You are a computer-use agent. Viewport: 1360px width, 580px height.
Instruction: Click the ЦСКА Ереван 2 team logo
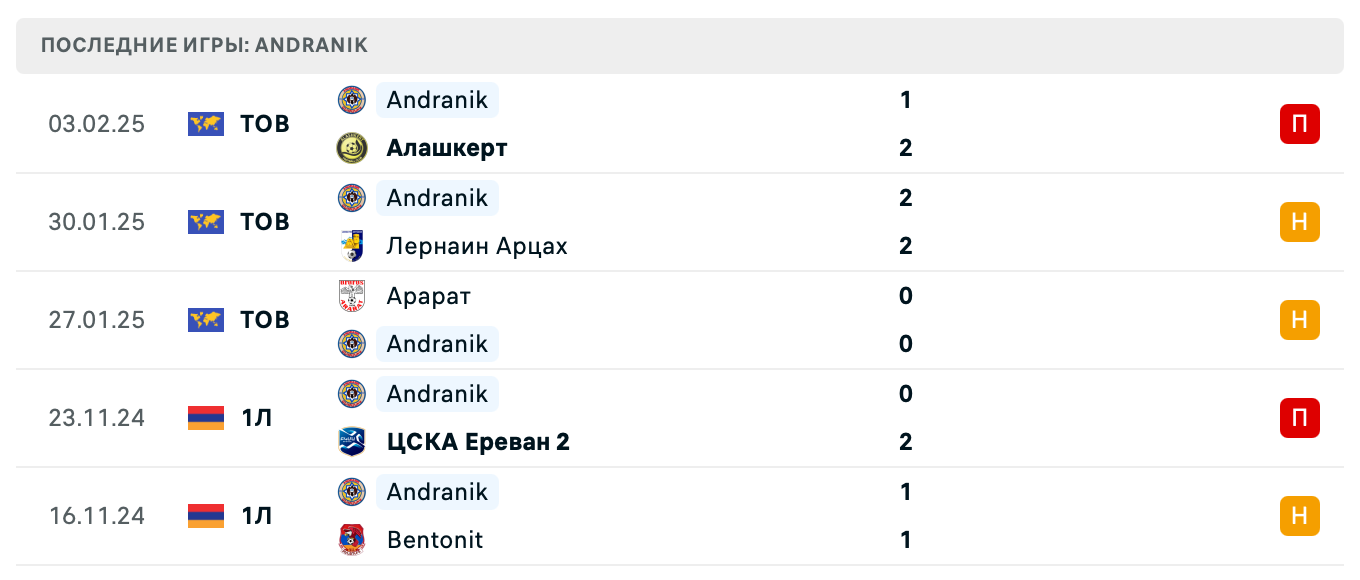[352, 442]
